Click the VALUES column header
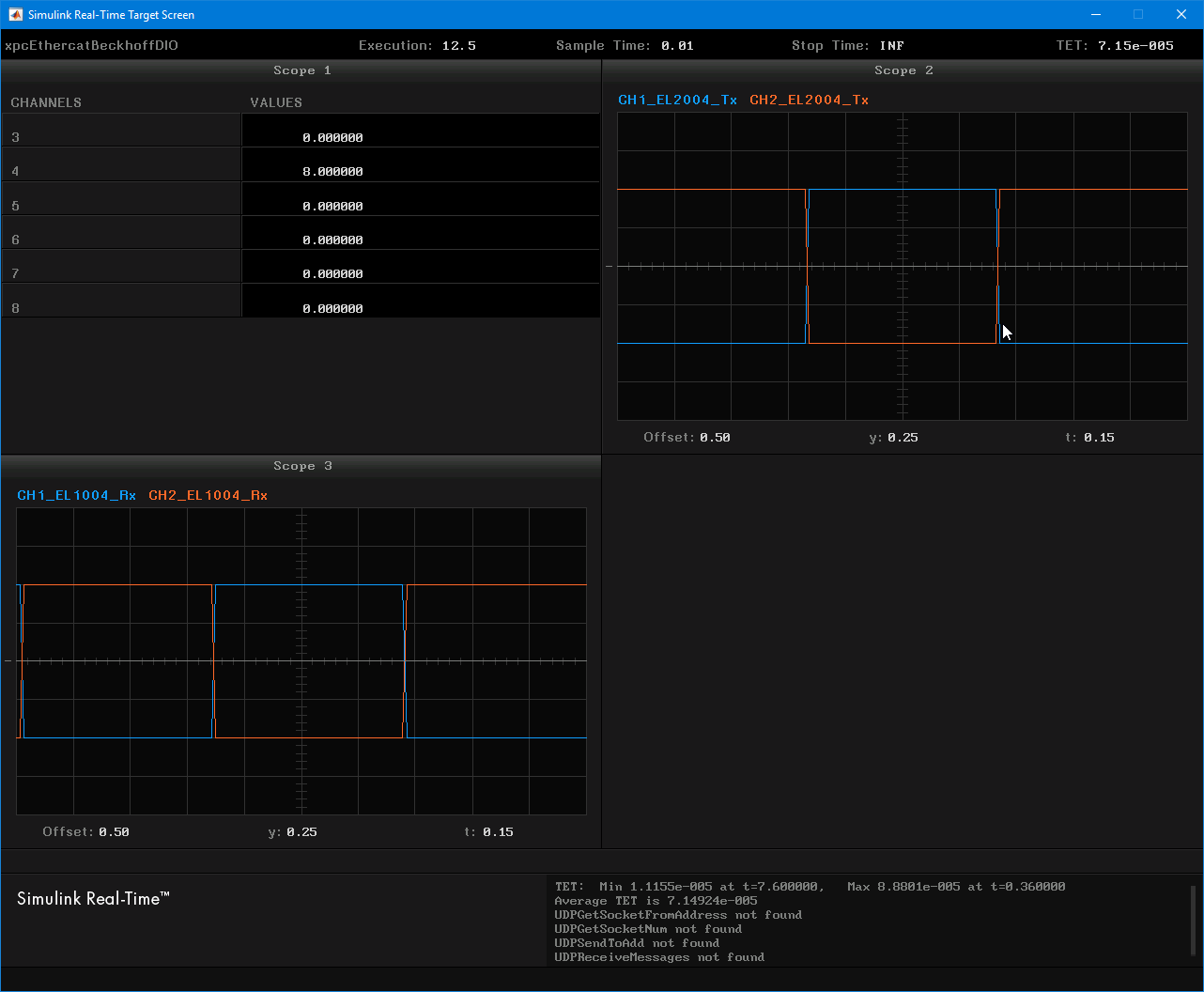 coord(276,102)
